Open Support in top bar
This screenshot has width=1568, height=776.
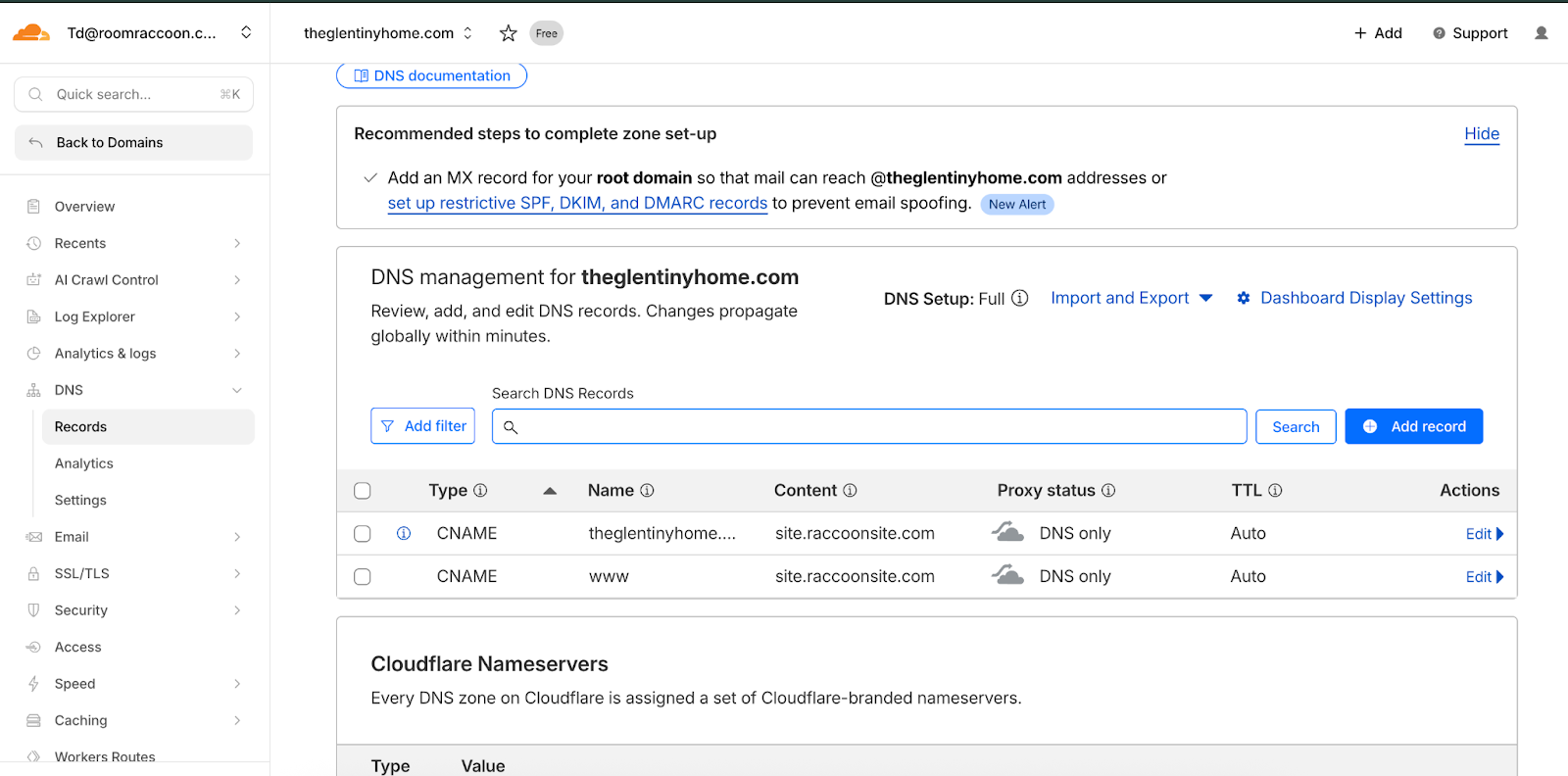coord(1470,33)
